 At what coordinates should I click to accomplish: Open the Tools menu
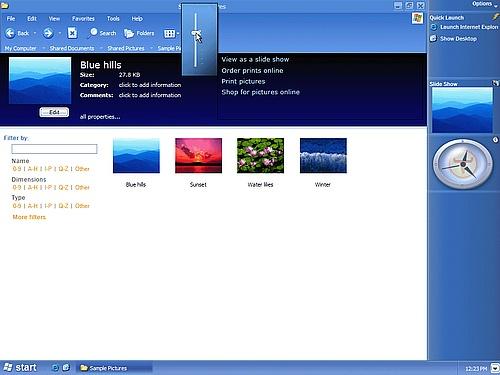point(113,19)
